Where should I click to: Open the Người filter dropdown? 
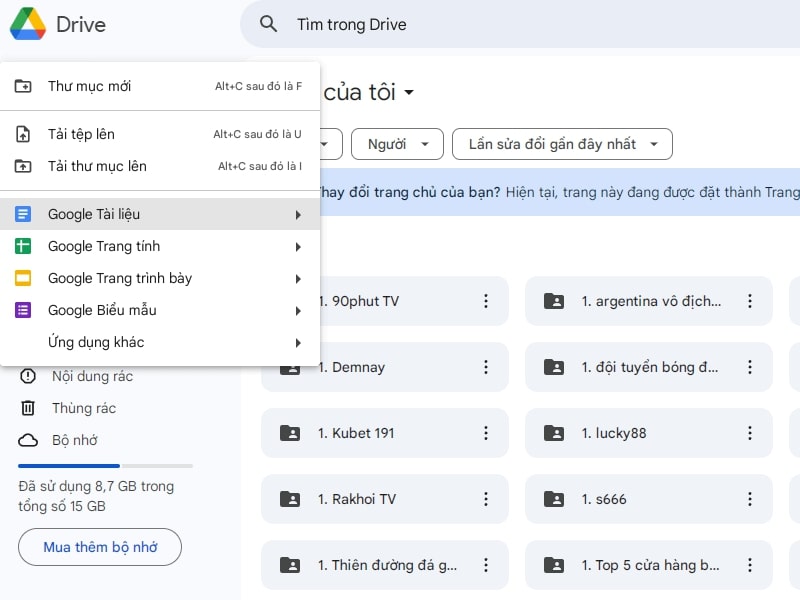397,144
